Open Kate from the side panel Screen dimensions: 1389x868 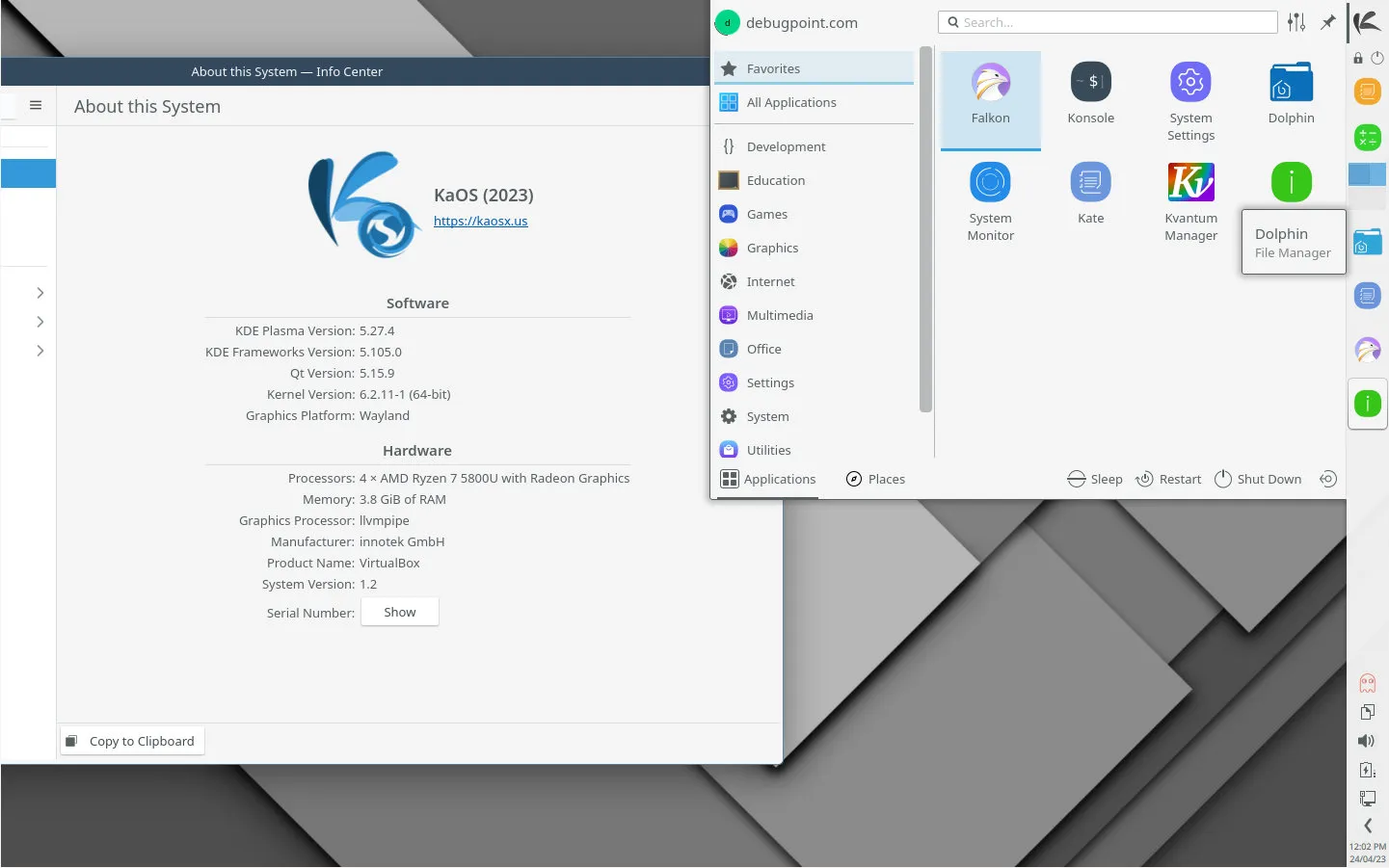pos(1367,296)
